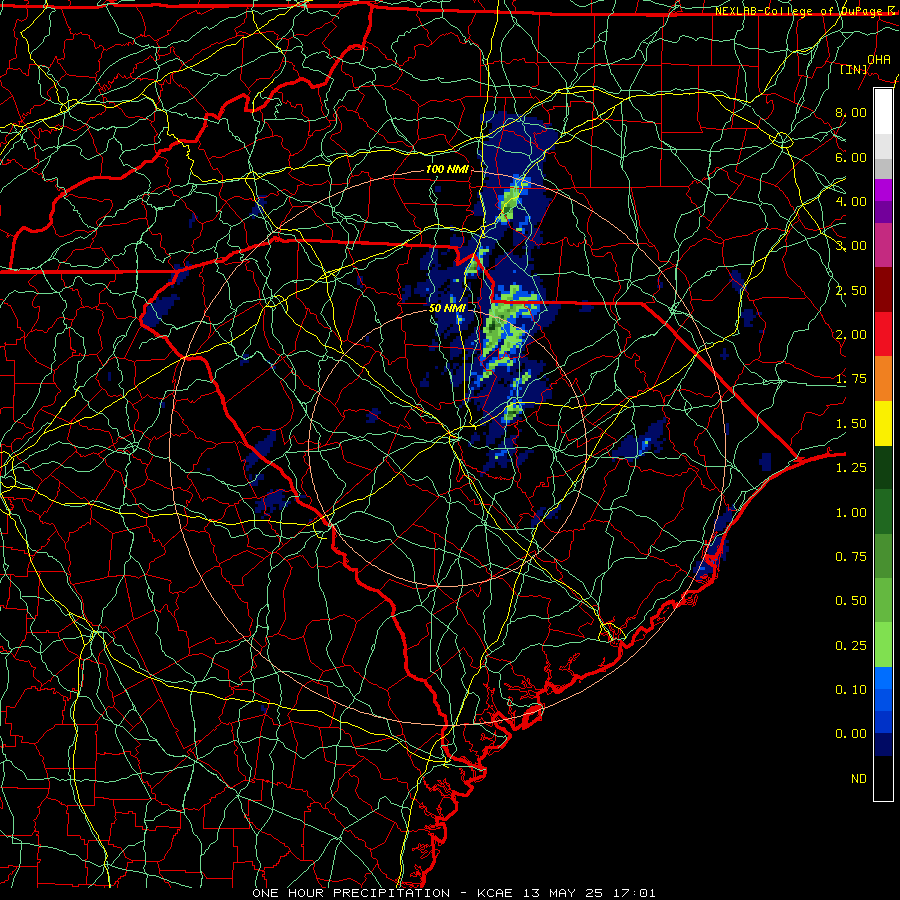
Task: Click the KCAE station identifier
Action: tap(496, 893)
